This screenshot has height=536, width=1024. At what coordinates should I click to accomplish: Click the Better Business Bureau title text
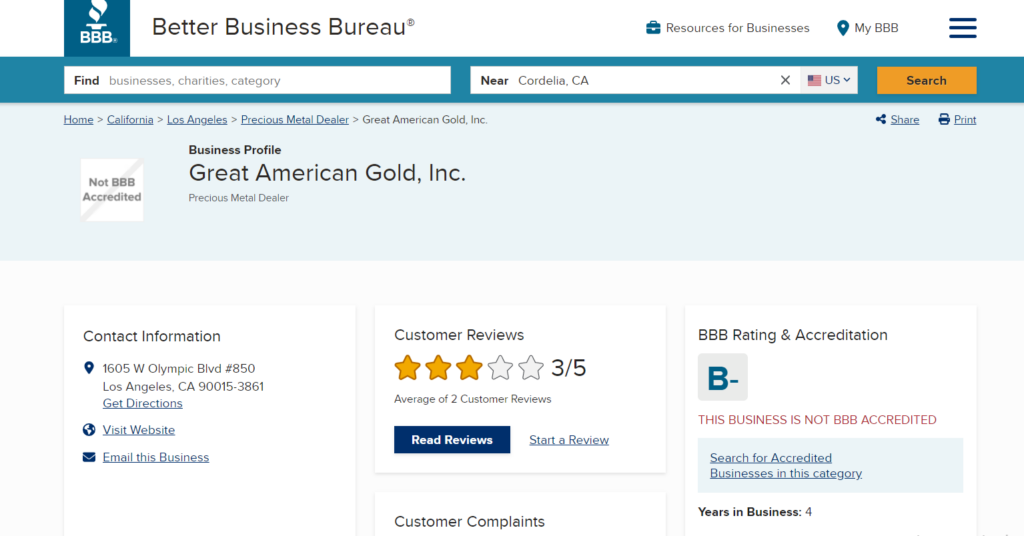[x=283, y=27]
